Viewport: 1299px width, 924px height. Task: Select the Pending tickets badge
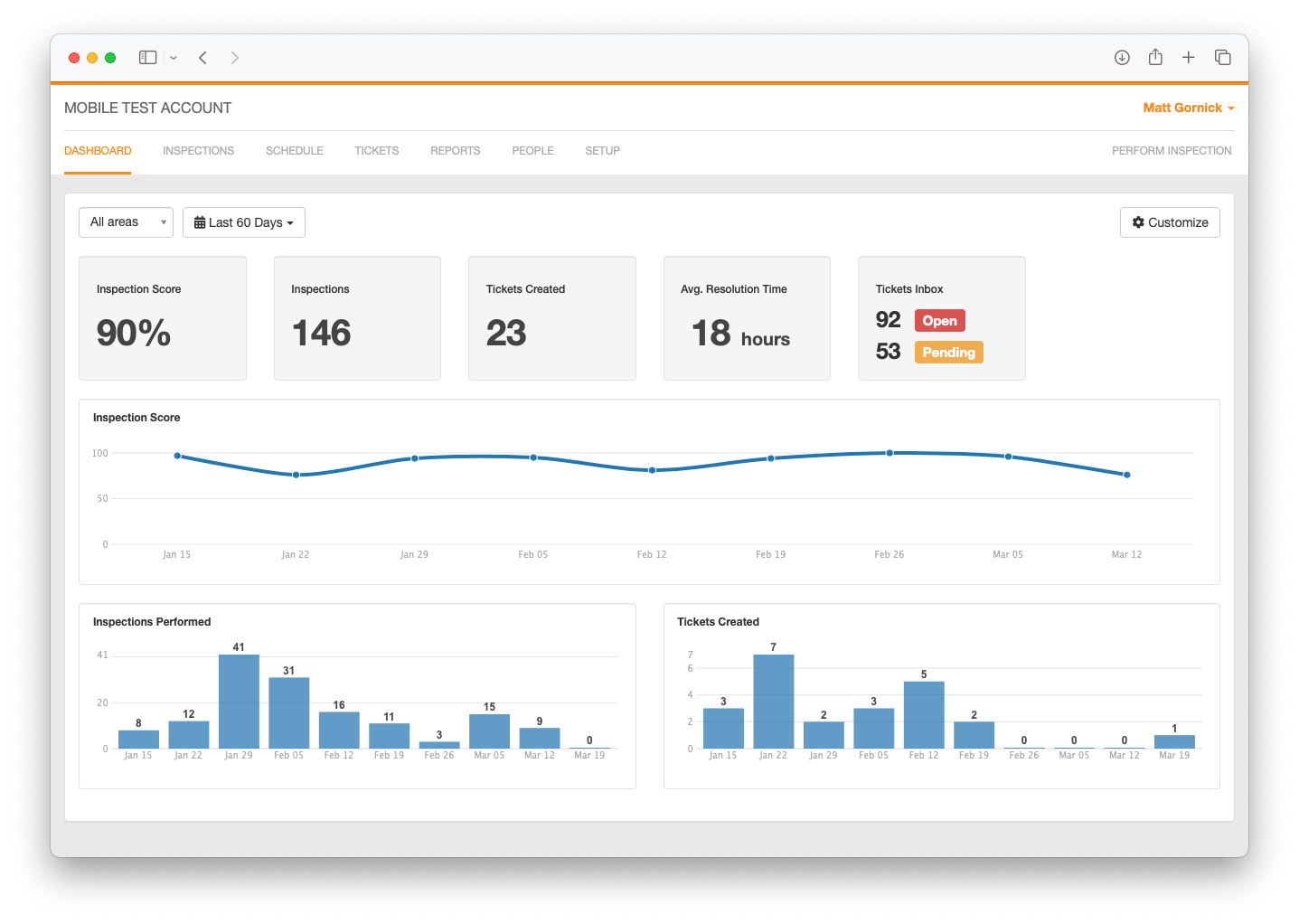(x=948, y=352)
